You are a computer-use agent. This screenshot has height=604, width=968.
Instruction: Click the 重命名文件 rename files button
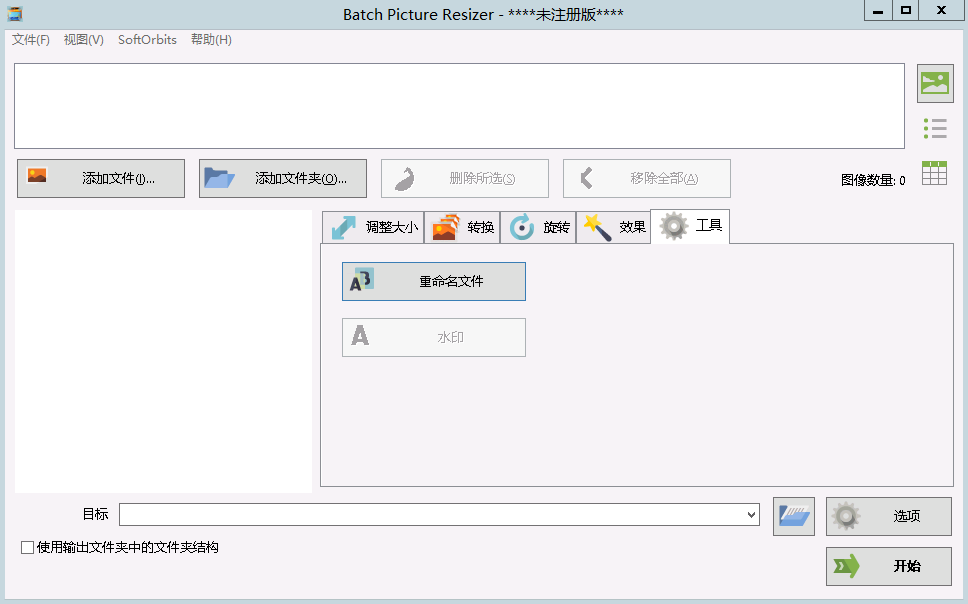(434, 282)
